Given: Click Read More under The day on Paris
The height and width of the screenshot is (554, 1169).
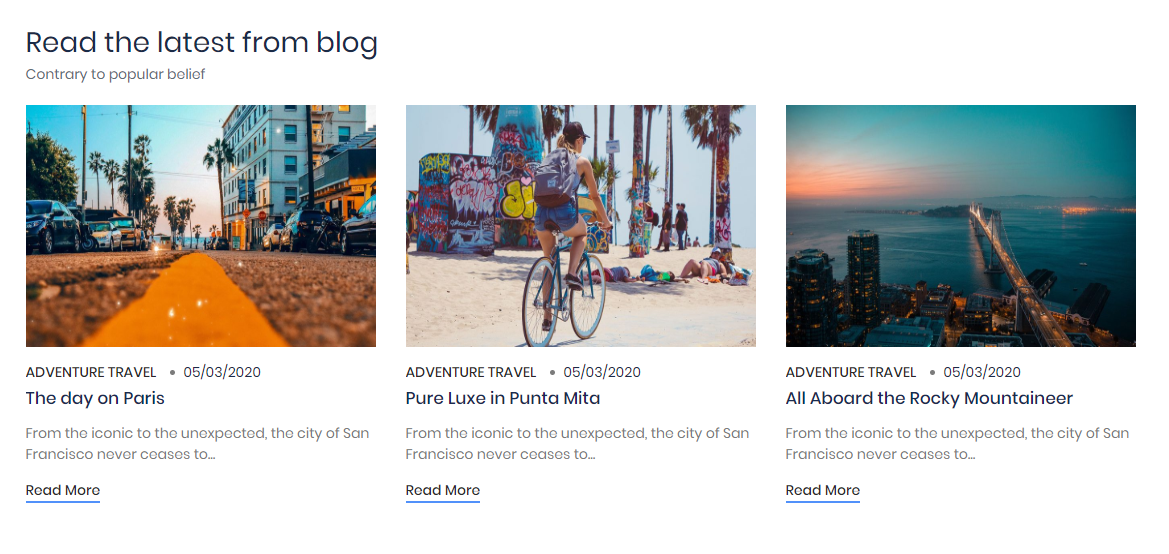Looking at the screenshot, I should (63, 490).
